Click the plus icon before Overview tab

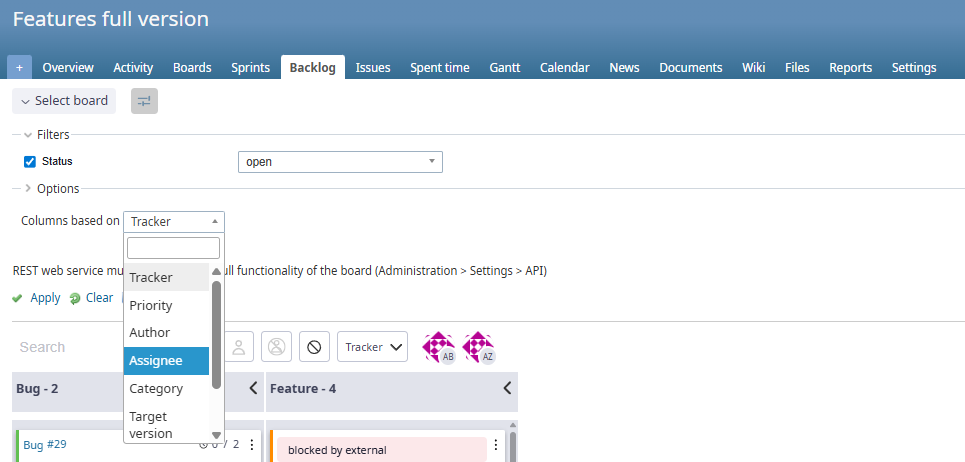point(19,68)
